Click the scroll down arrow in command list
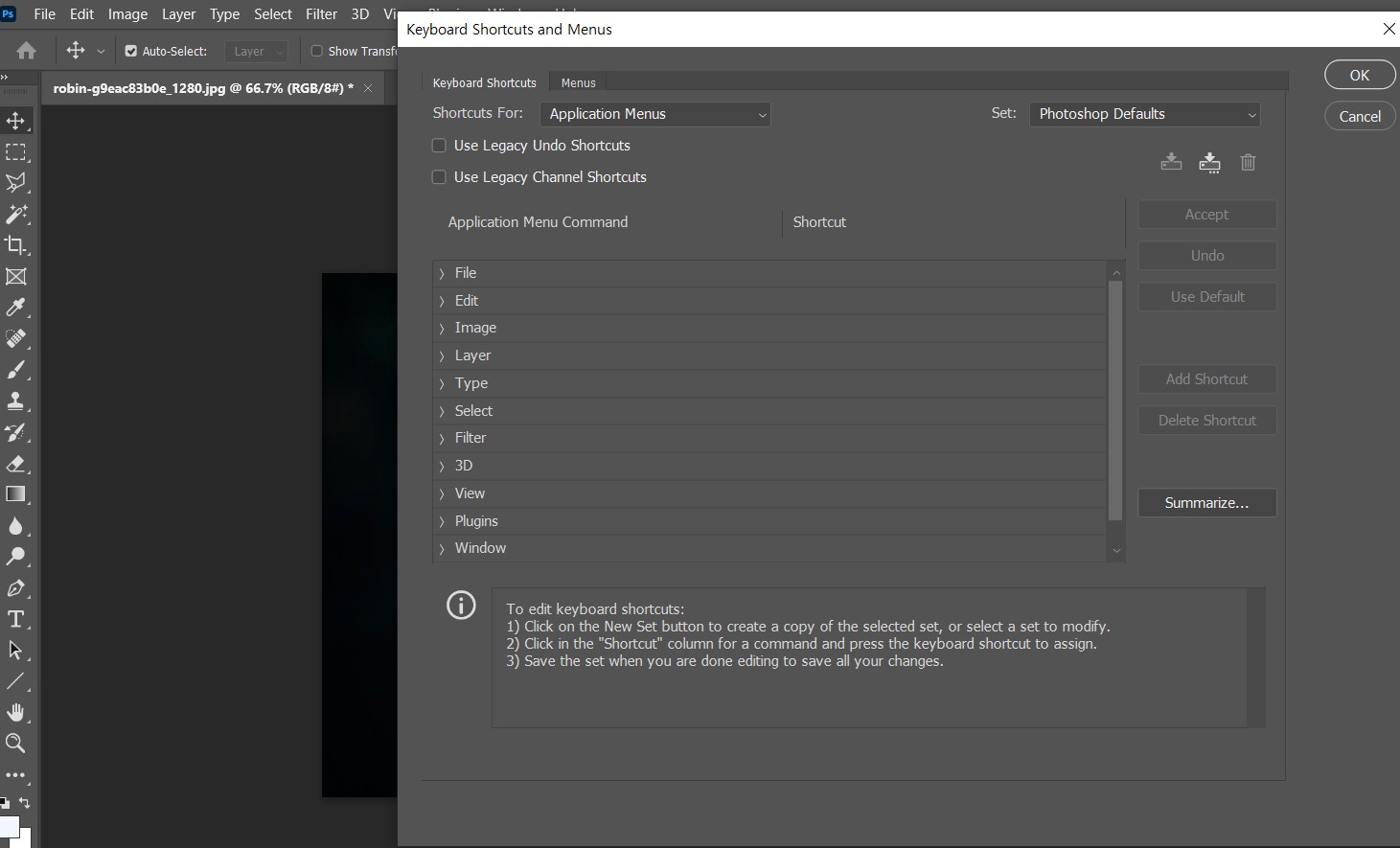This screenshot has width=1400, height=848. (x=1115, y=551)
